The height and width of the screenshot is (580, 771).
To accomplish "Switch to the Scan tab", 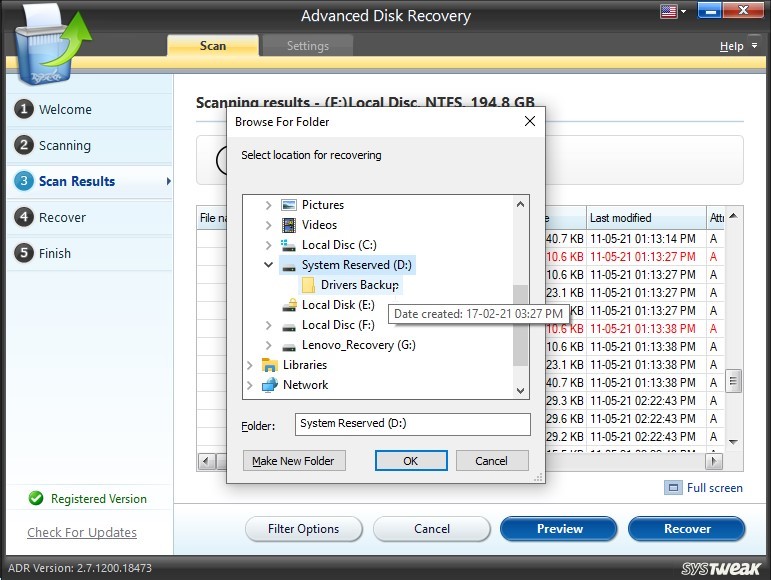I will tap(212, 46).
